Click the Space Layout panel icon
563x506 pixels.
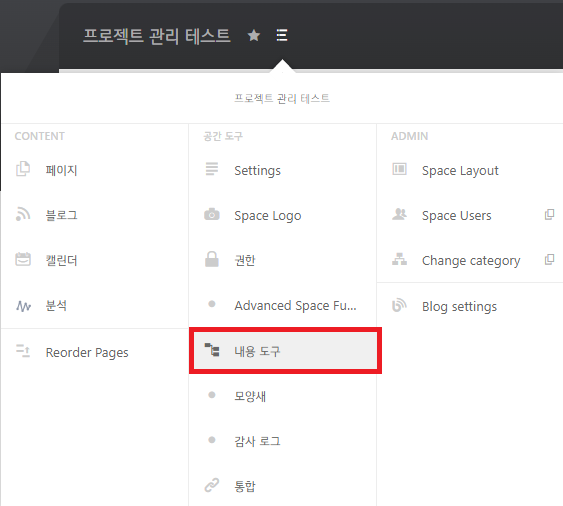(400, 169)
